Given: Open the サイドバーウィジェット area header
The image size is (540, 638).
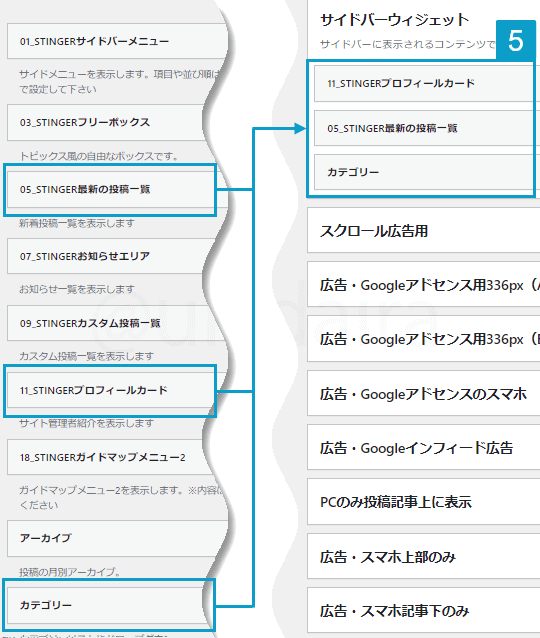Looking at the screenshot, I should 395,20.
